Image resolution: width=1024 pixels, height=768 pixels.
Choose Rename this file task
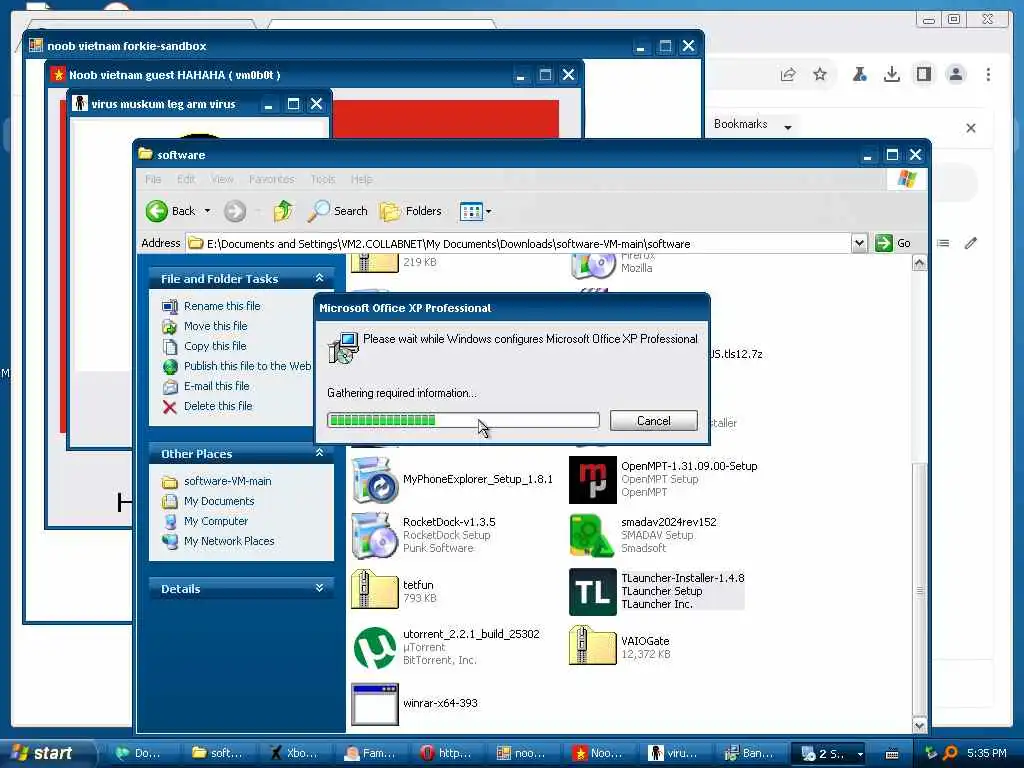(222, 306)
